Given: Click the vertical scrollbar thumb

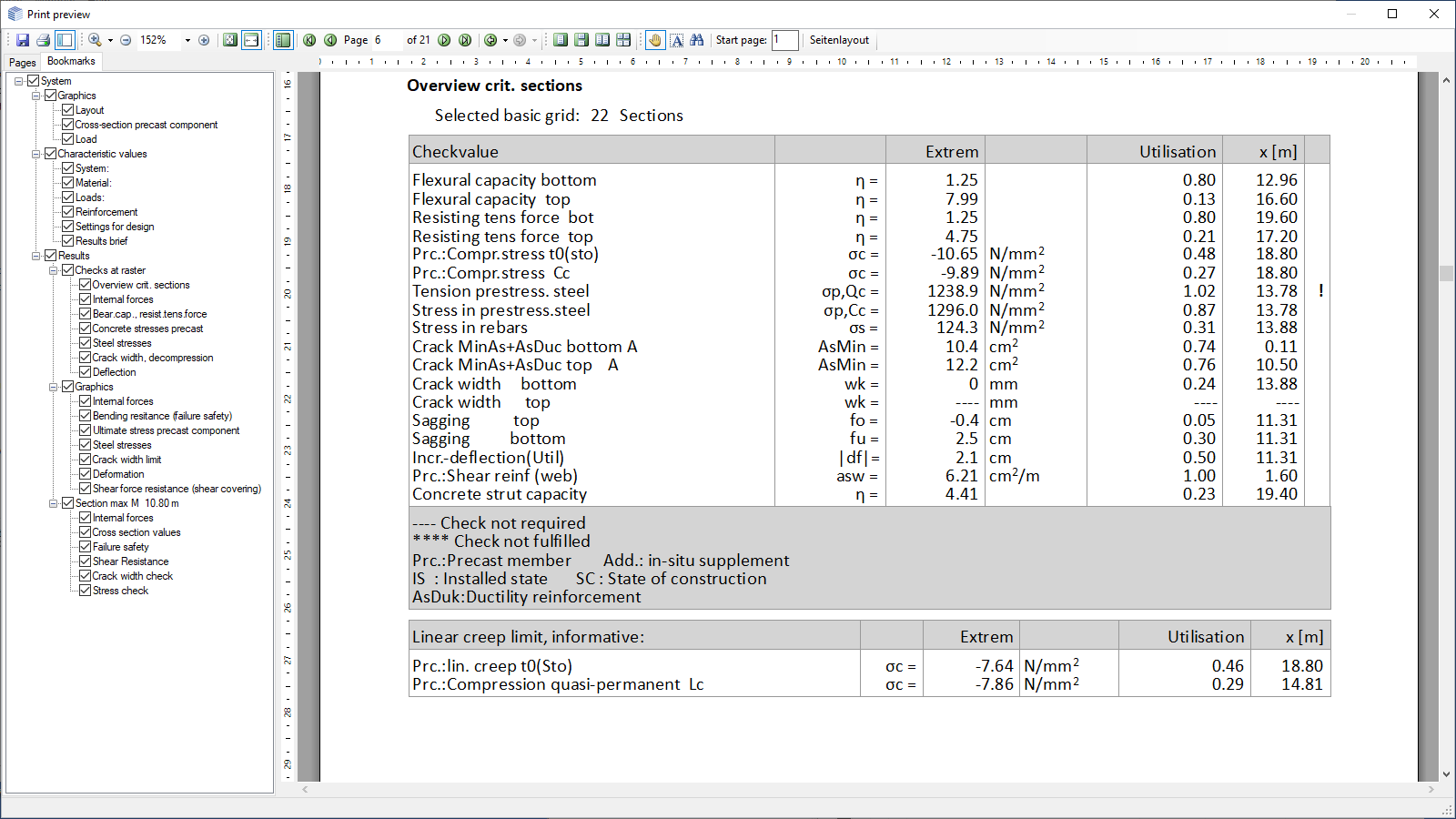Looking at the screenshot, I should click(x=1446, y=274).
